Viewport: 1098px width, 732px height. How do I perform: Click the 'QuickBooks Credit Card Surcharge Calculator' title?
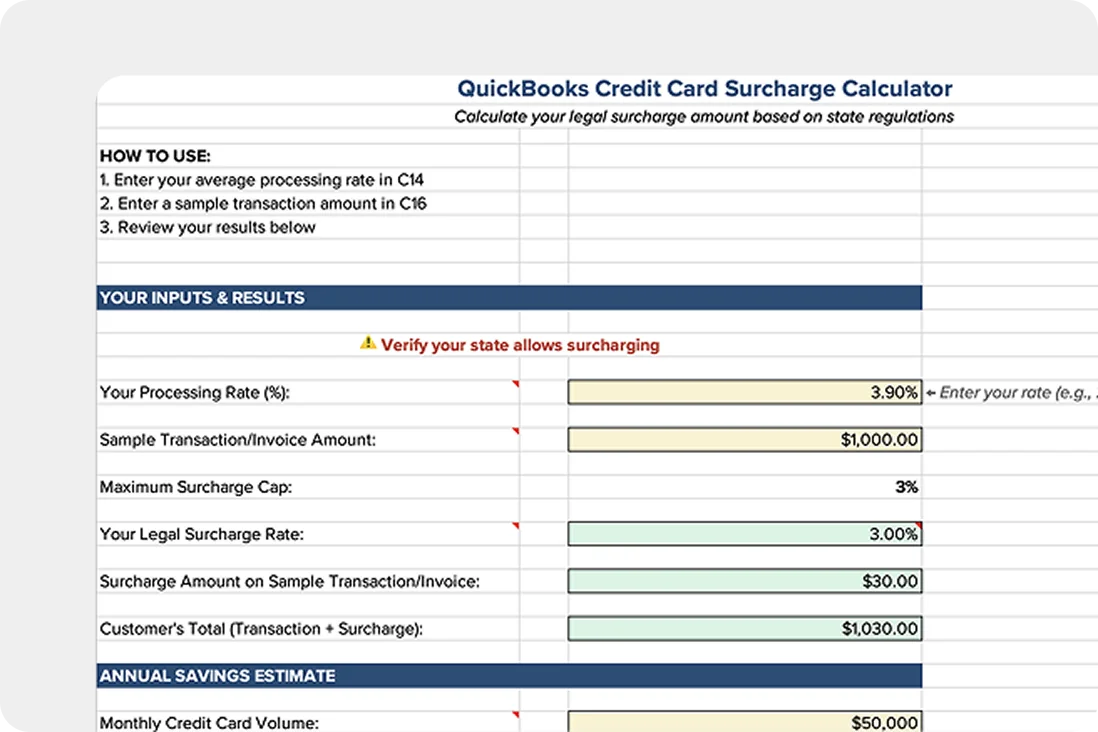[x=704, y=89]
